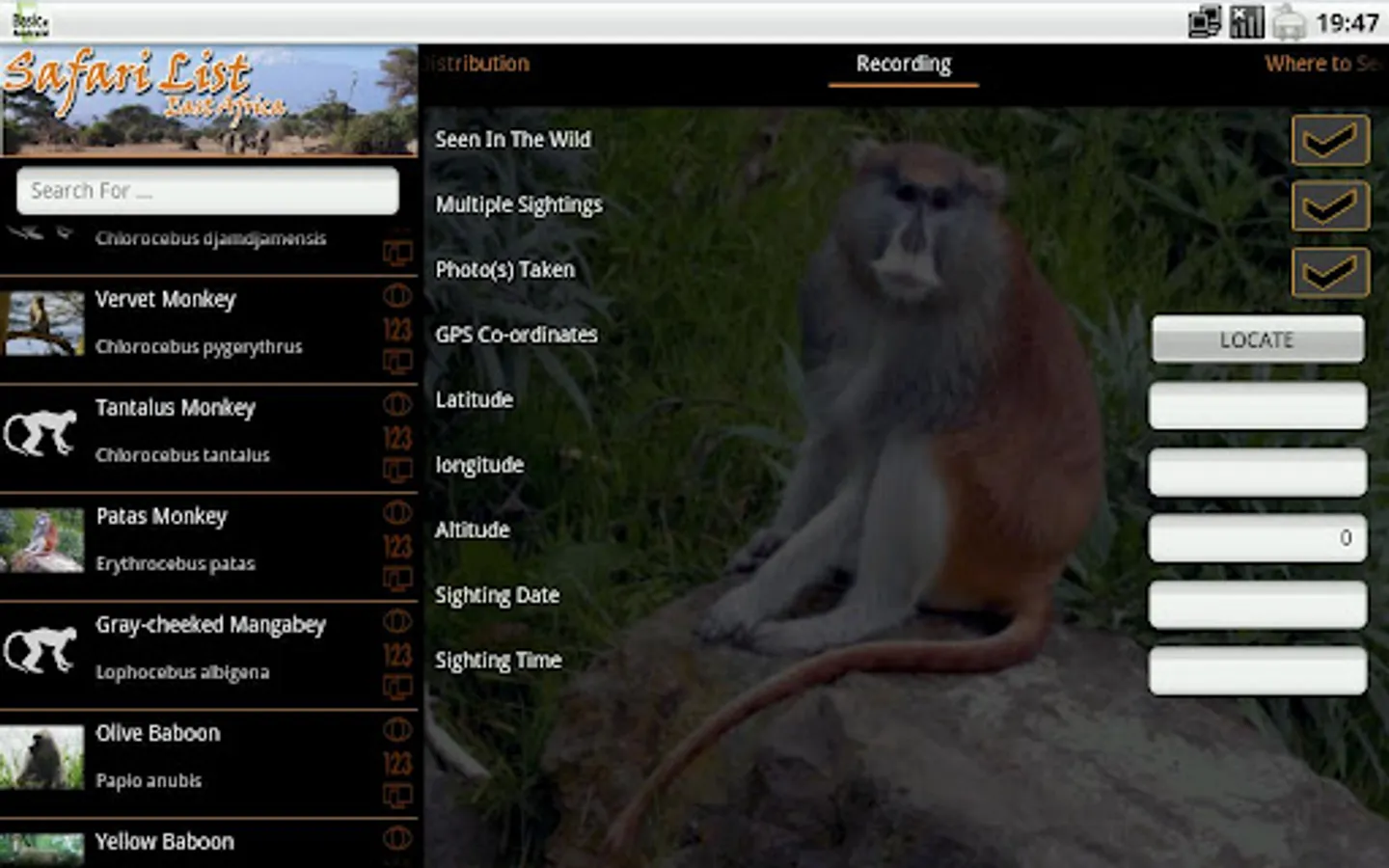Viewport: 1389px width, 868px height.
Task: Tap the signal strength icon
Action: [1246, 21]
